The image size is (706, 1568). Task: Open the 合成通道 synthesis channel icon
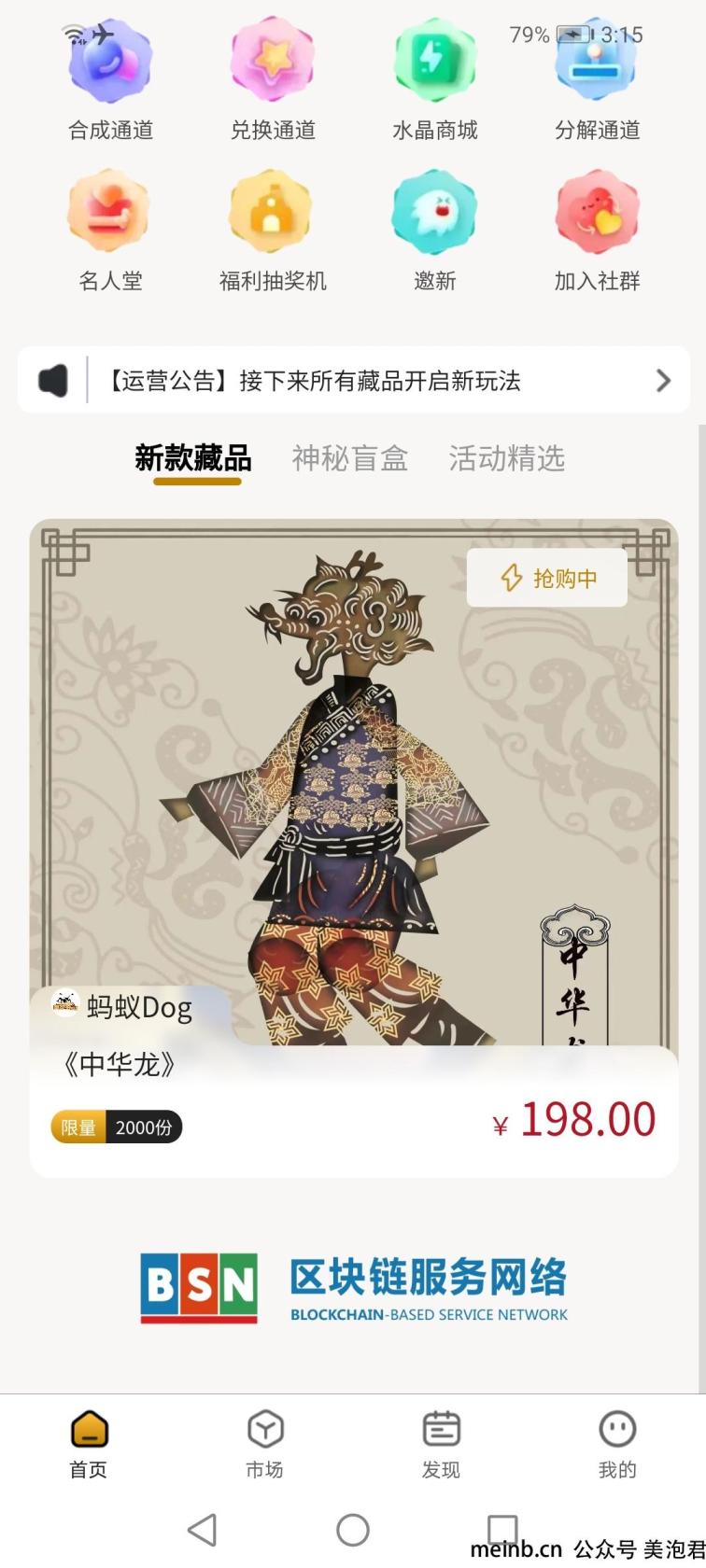click(110, 61)
